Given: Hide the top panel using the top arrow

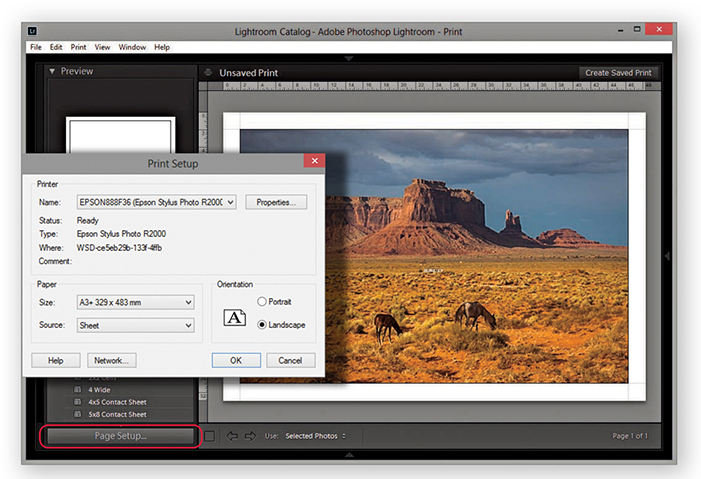Looking at the screenshot, I should [349, 59].
